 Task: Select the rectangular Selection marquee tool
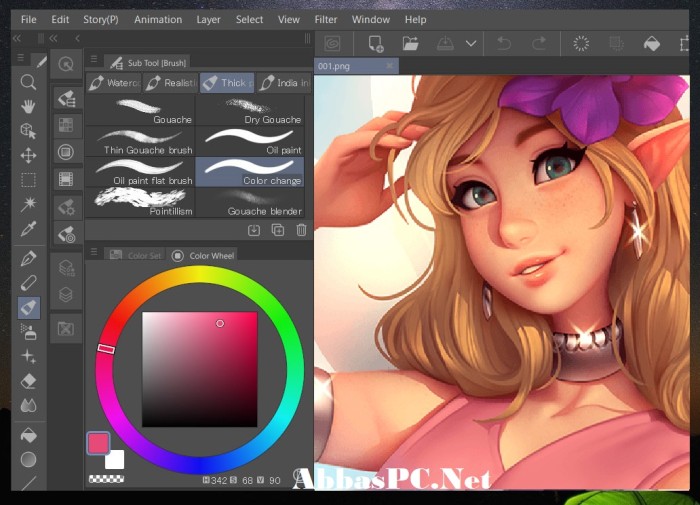point(28,180)
